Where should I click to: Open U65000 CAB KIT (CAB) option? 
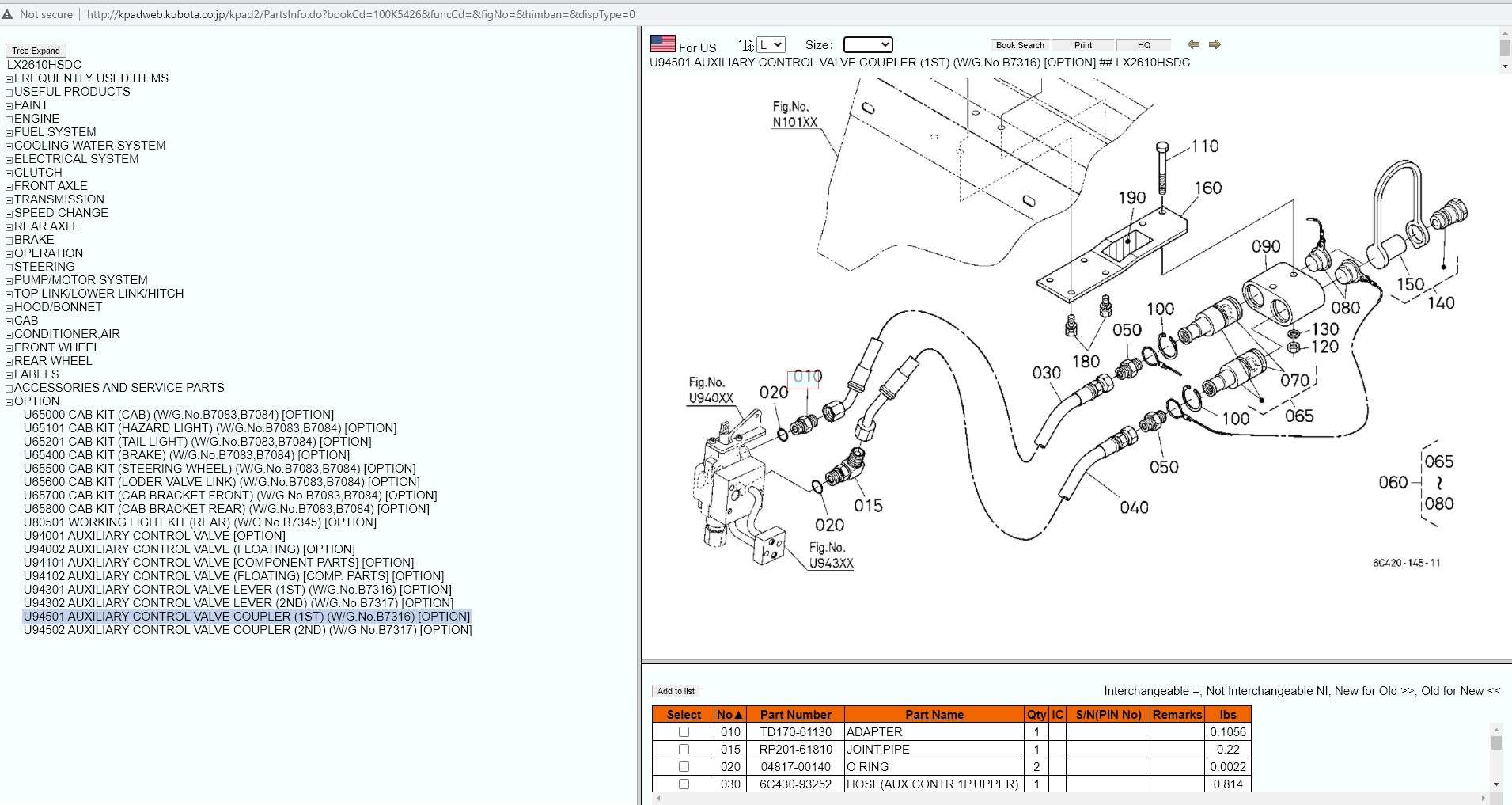[x=179, y=415]
